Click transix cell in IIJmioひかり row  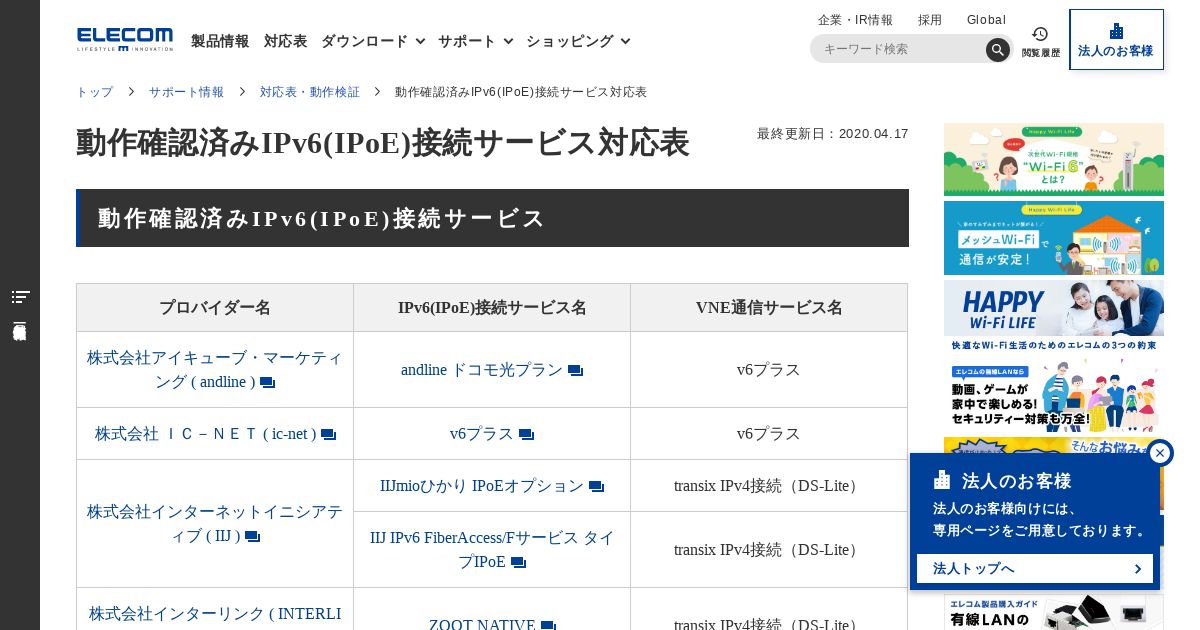[x=769, y=486]
